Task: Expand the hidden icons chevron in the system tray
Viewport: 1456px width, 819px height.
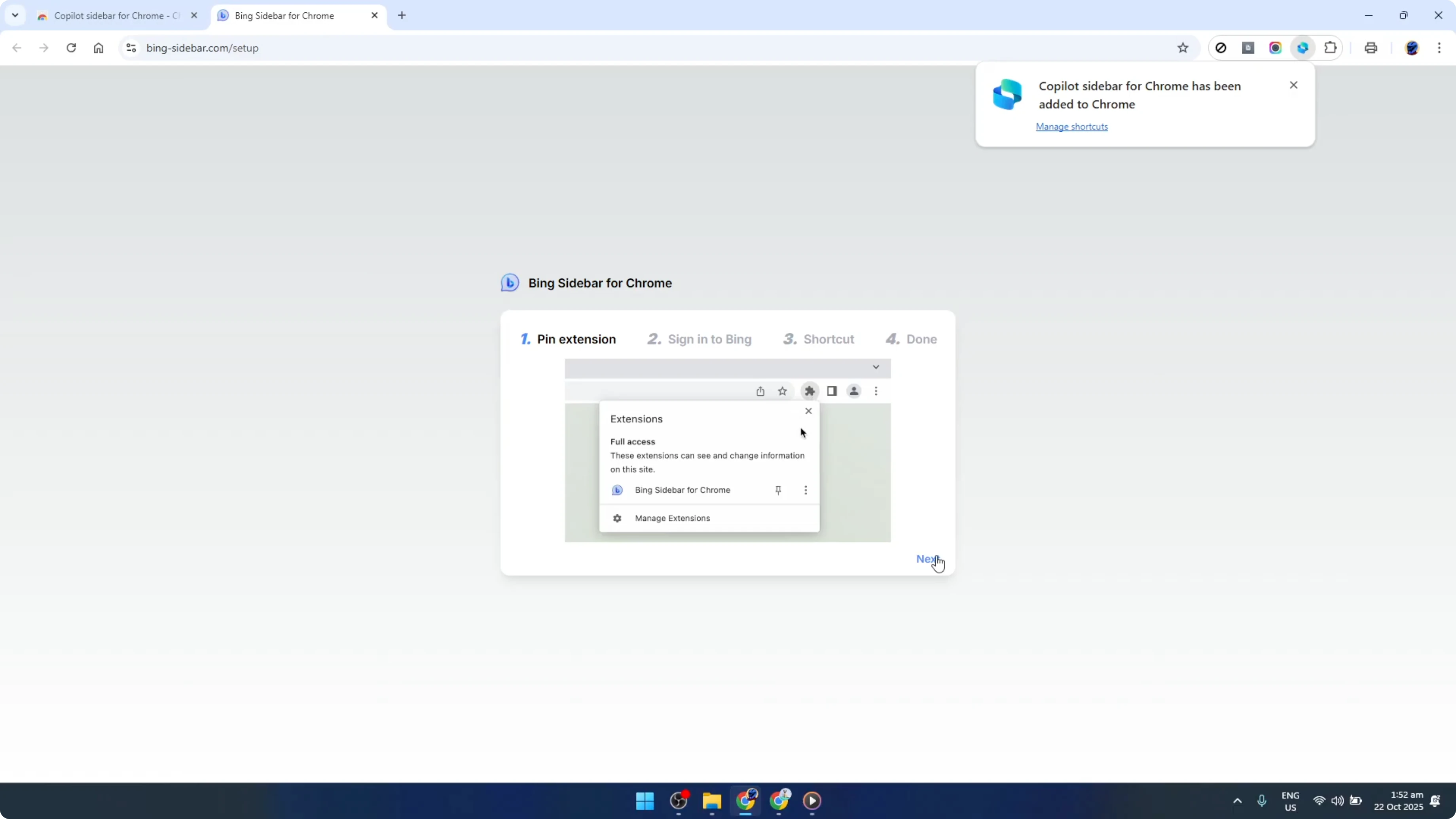Action: click(x=1237, y=801)
